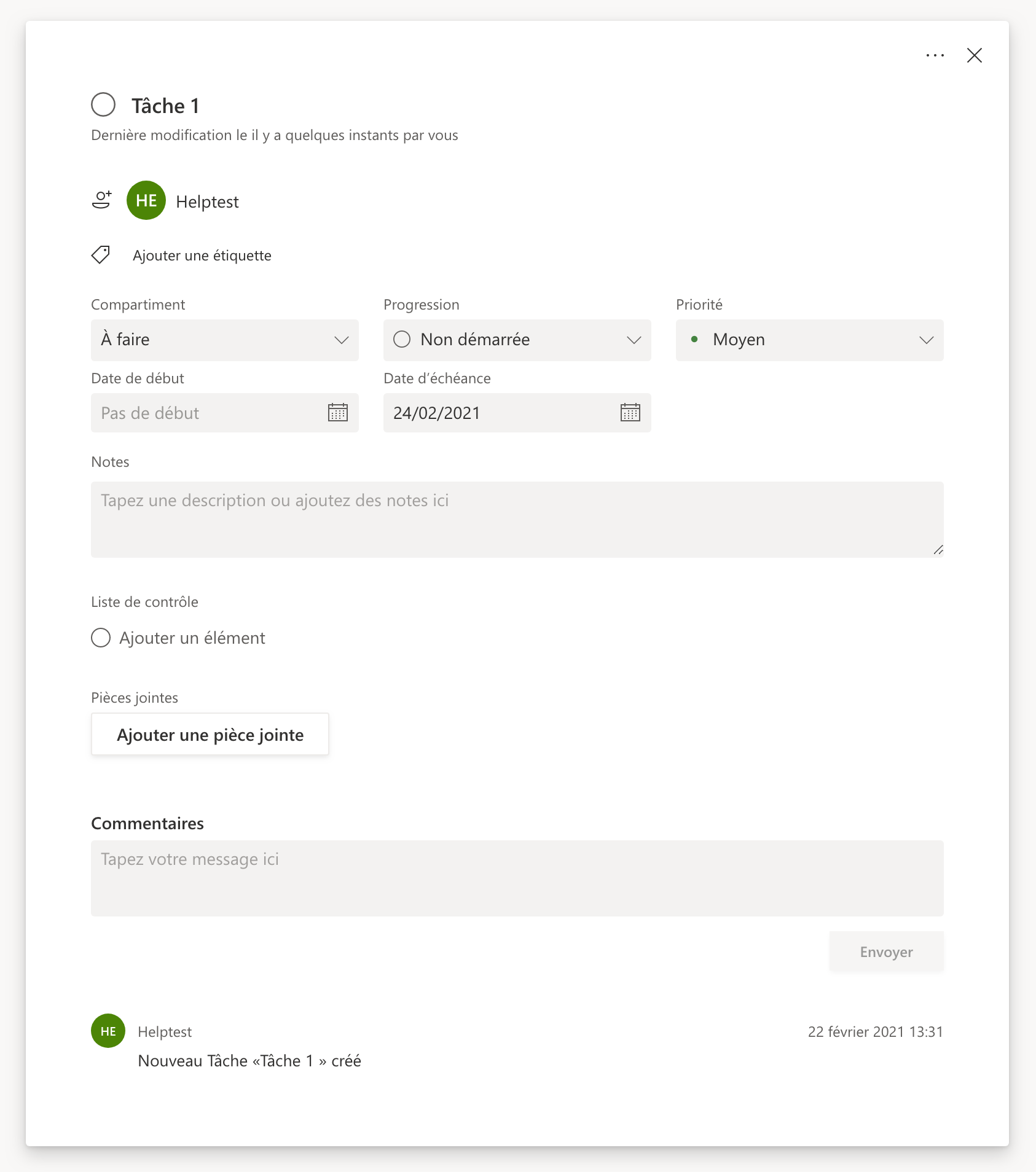Open the due date calendar icon
Screen dimensions: 1036x1172
[630, 413]
